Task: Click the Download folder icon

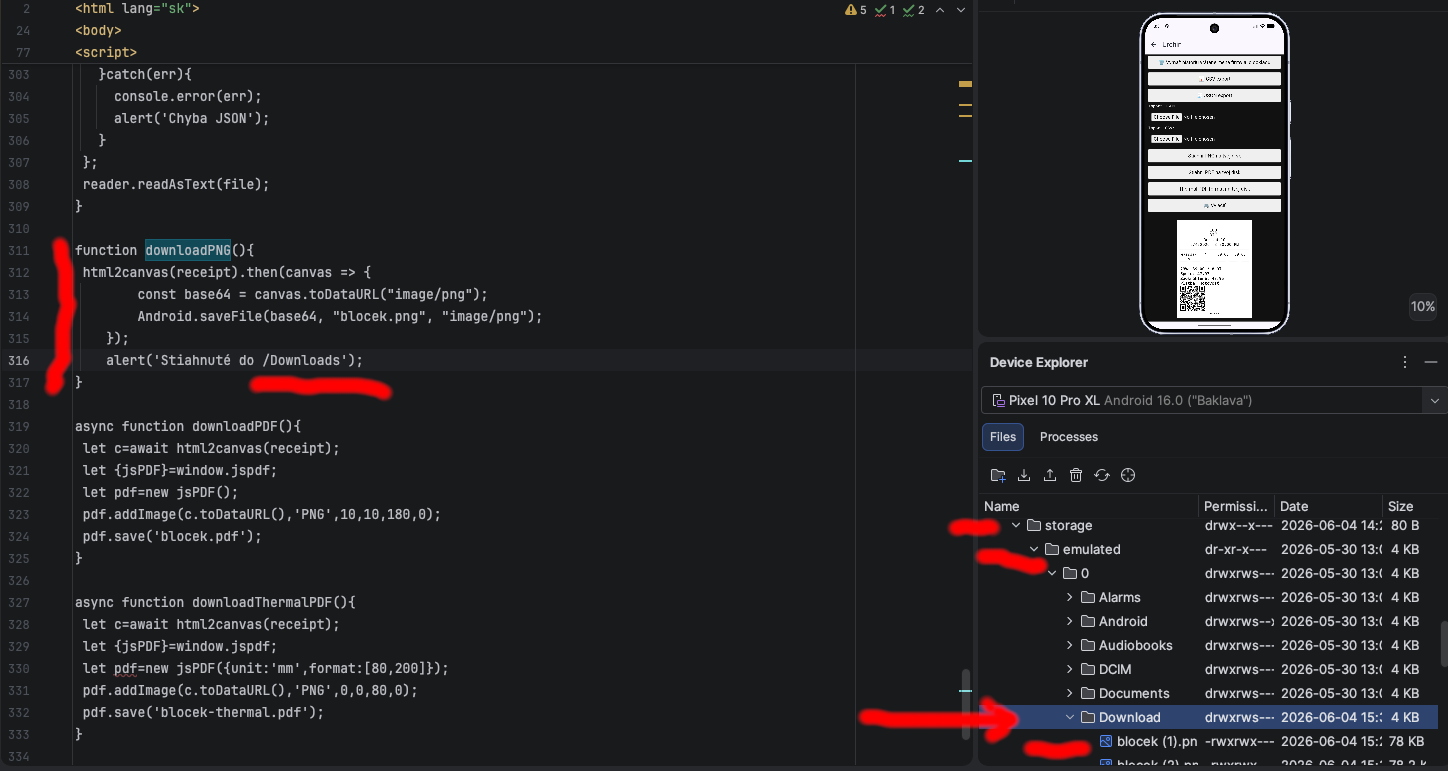Action: [1088, 717]
